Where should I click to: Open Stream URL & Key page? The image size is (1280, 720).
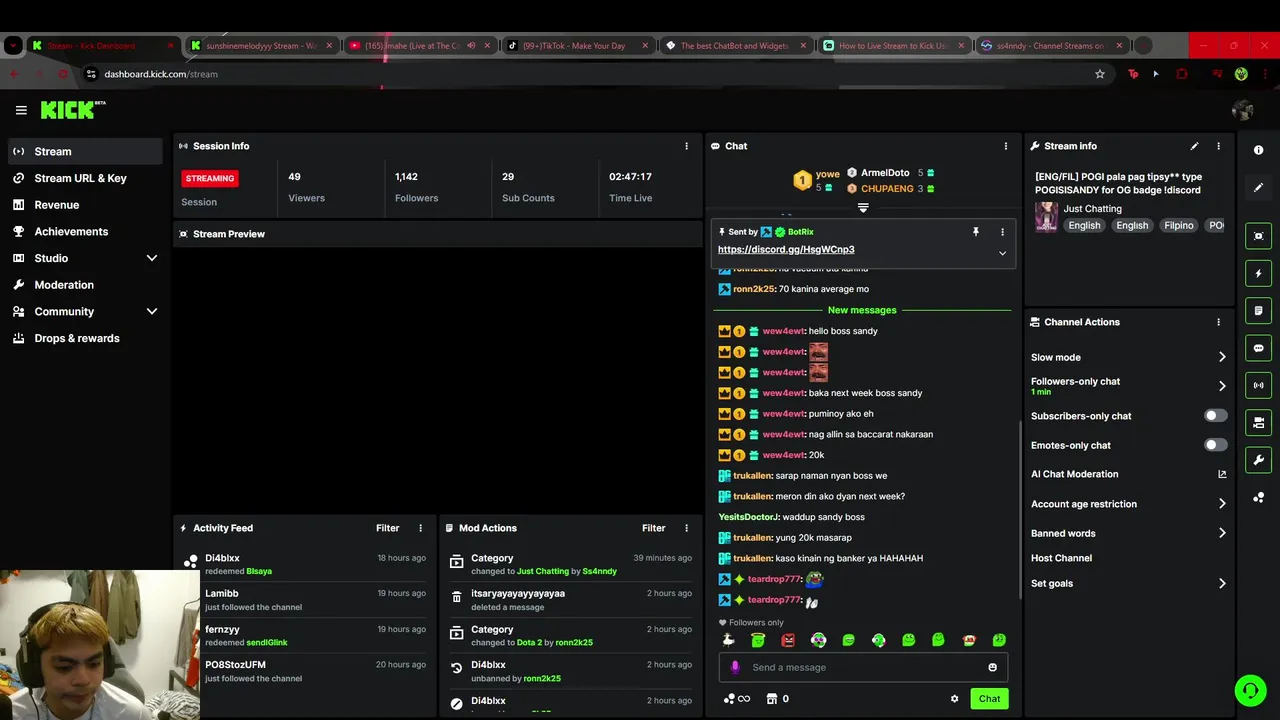click(85, 178)
